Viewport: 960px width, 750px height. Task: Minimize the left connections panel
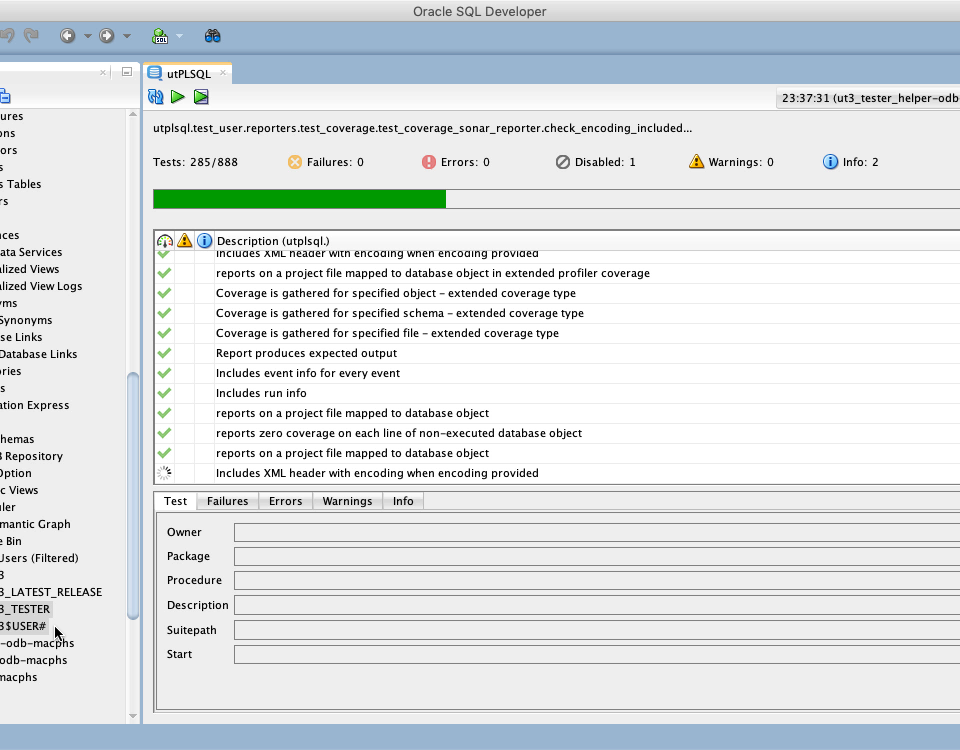tap(127, 72)
